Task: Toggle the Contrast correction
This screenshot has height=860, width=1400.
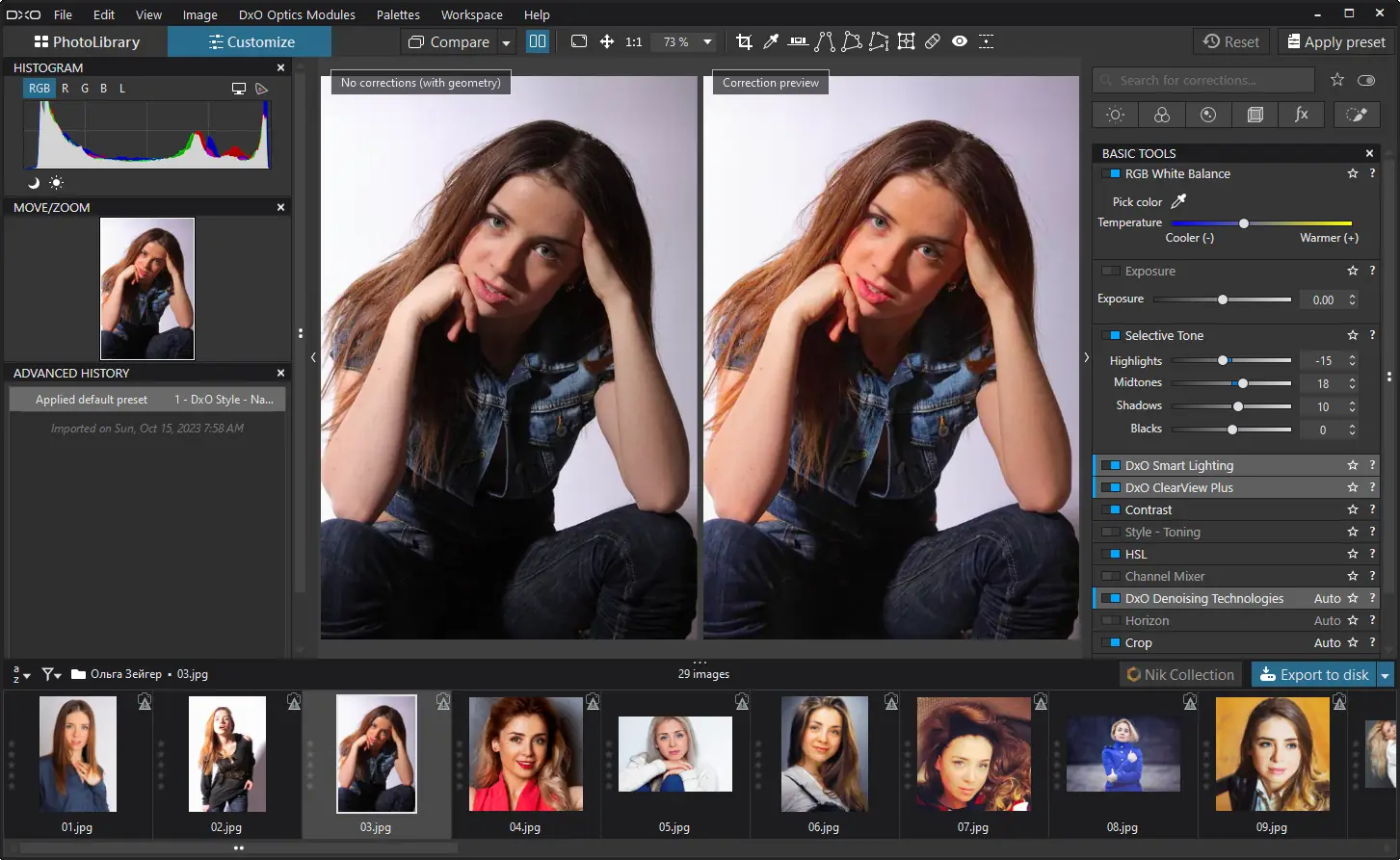Action: point(1111,510)
